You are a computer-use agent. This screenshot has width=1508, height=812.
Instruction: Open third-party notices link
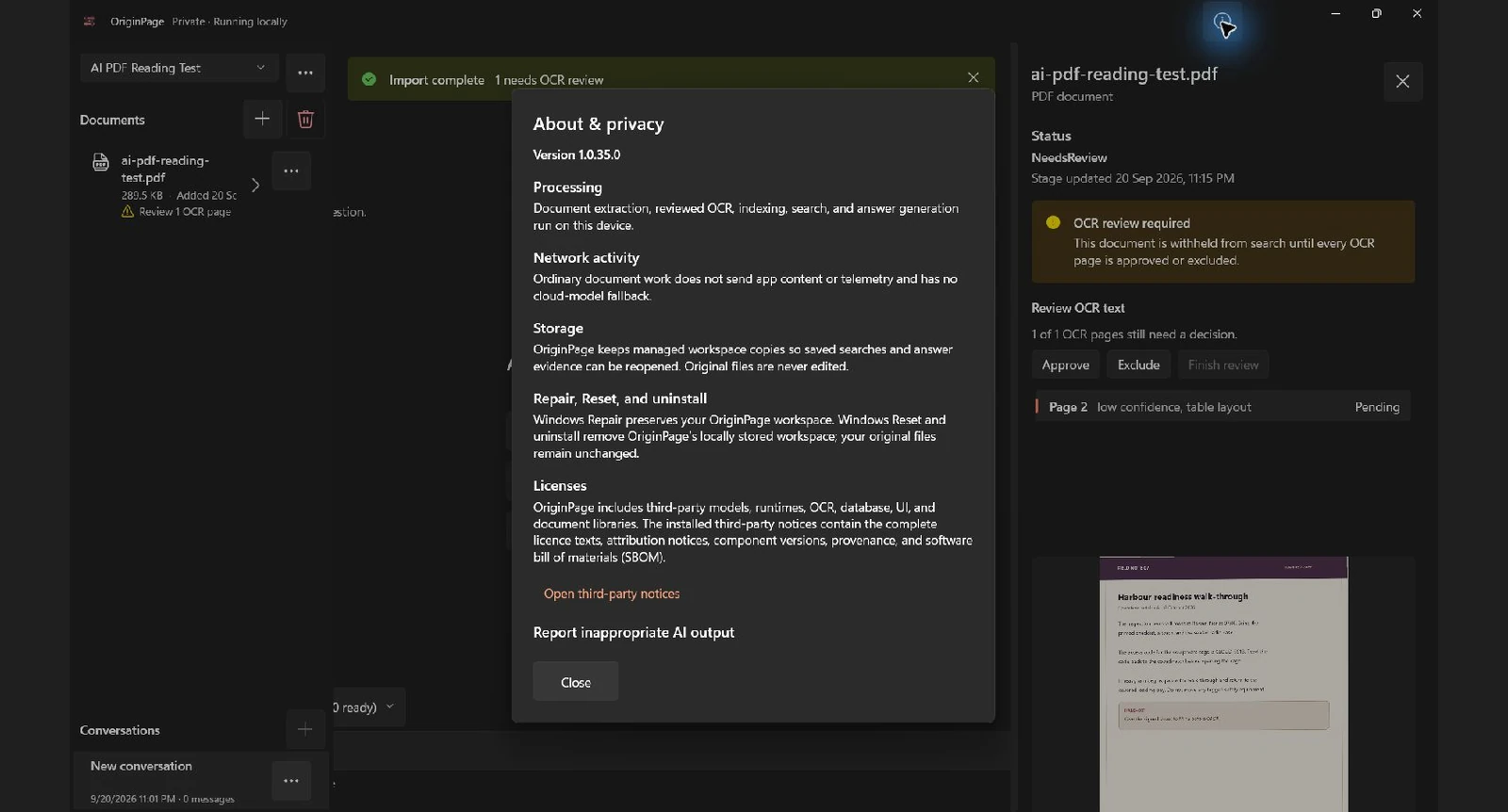point(612,593)
